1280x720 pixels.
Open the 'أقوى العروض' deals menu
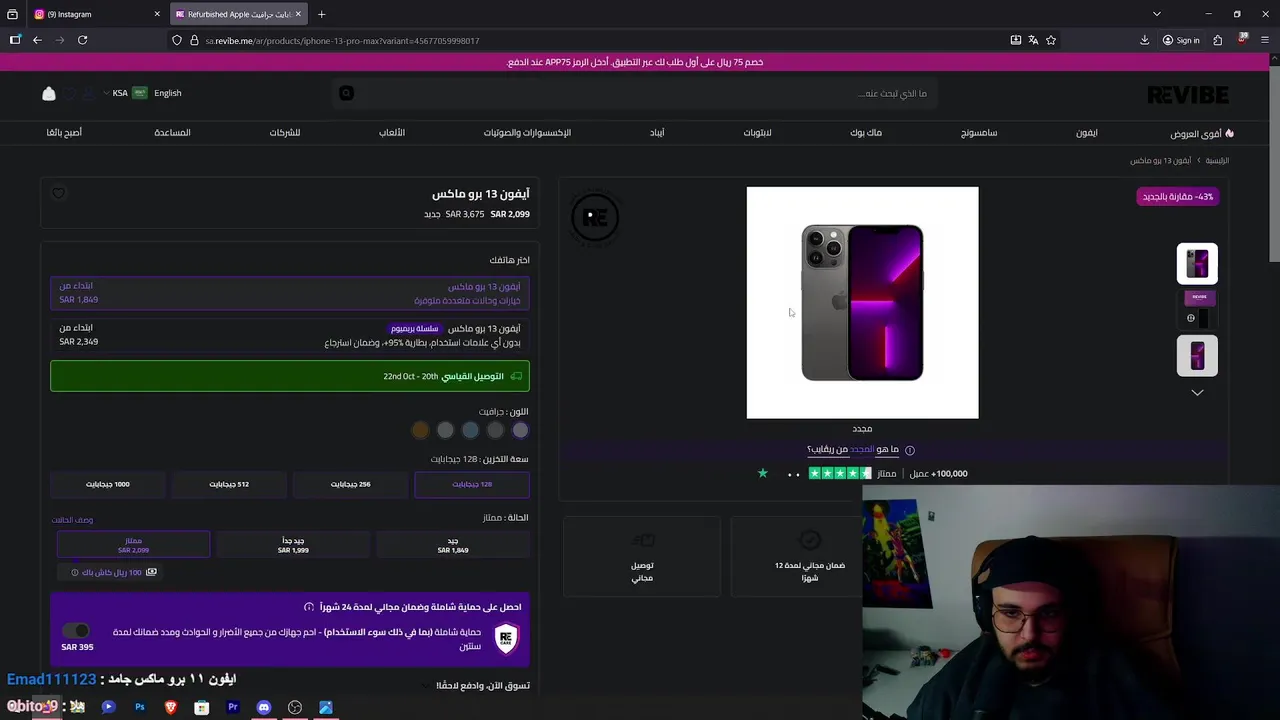coord(1202,133)
